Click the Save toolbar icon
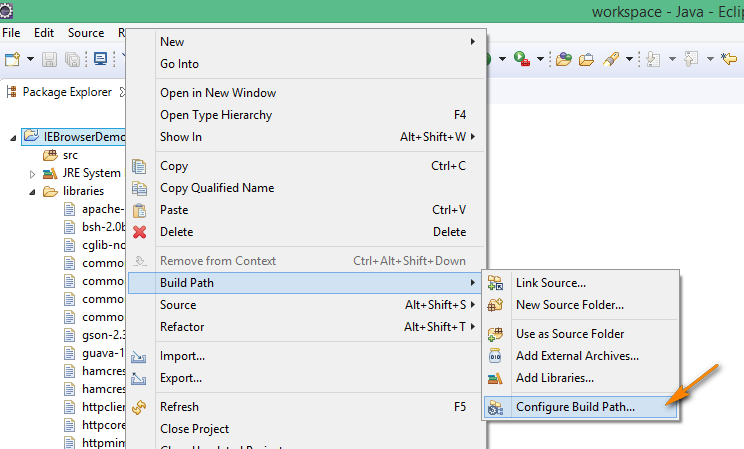Image resolution: width=744 pixels, height=449 pixels. click(x=50, y=59)
